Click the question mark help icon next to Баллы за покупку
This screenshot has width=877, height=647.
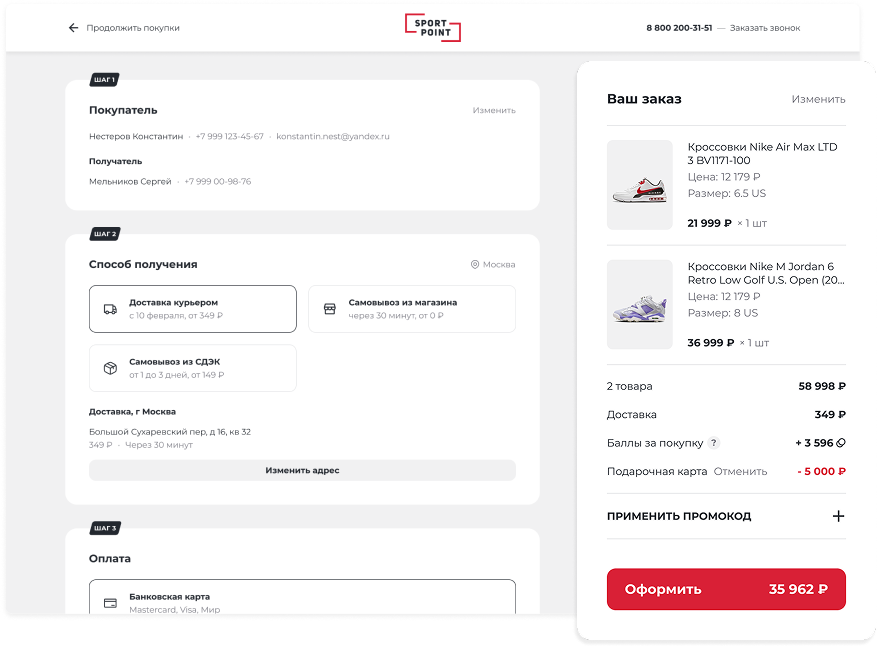[x=714, y=443]
